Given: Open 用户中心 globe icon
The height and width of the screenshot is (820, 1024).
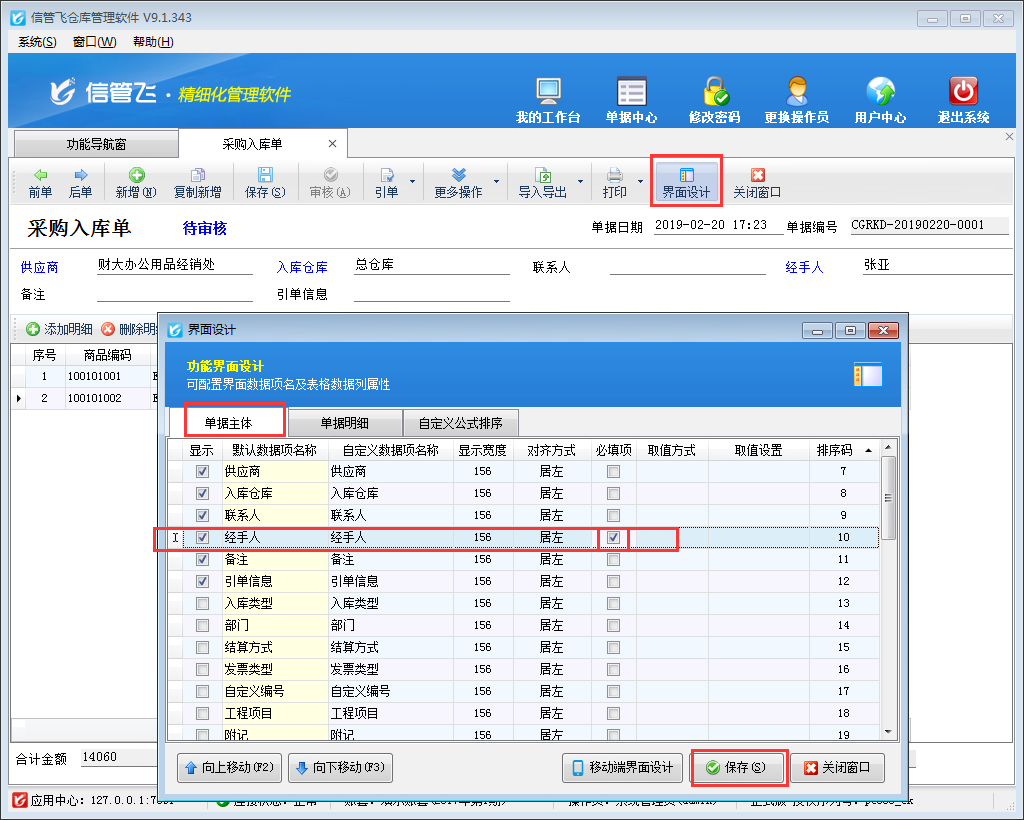Looking at the screenshot, I should pos(880,100).
